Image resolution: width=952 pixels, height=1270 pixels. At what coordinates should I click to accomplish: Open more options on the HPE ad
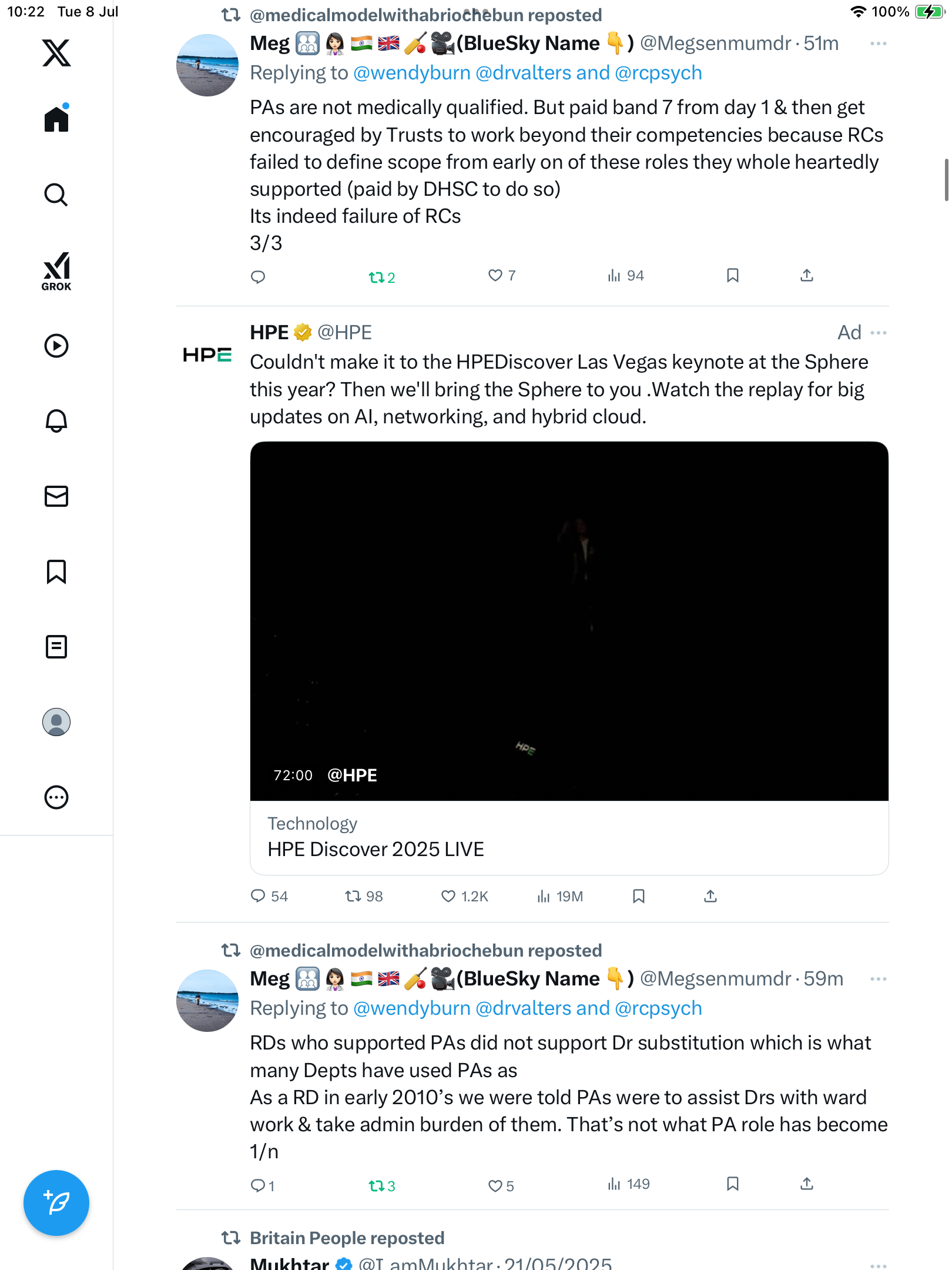[x=879, y=333]
